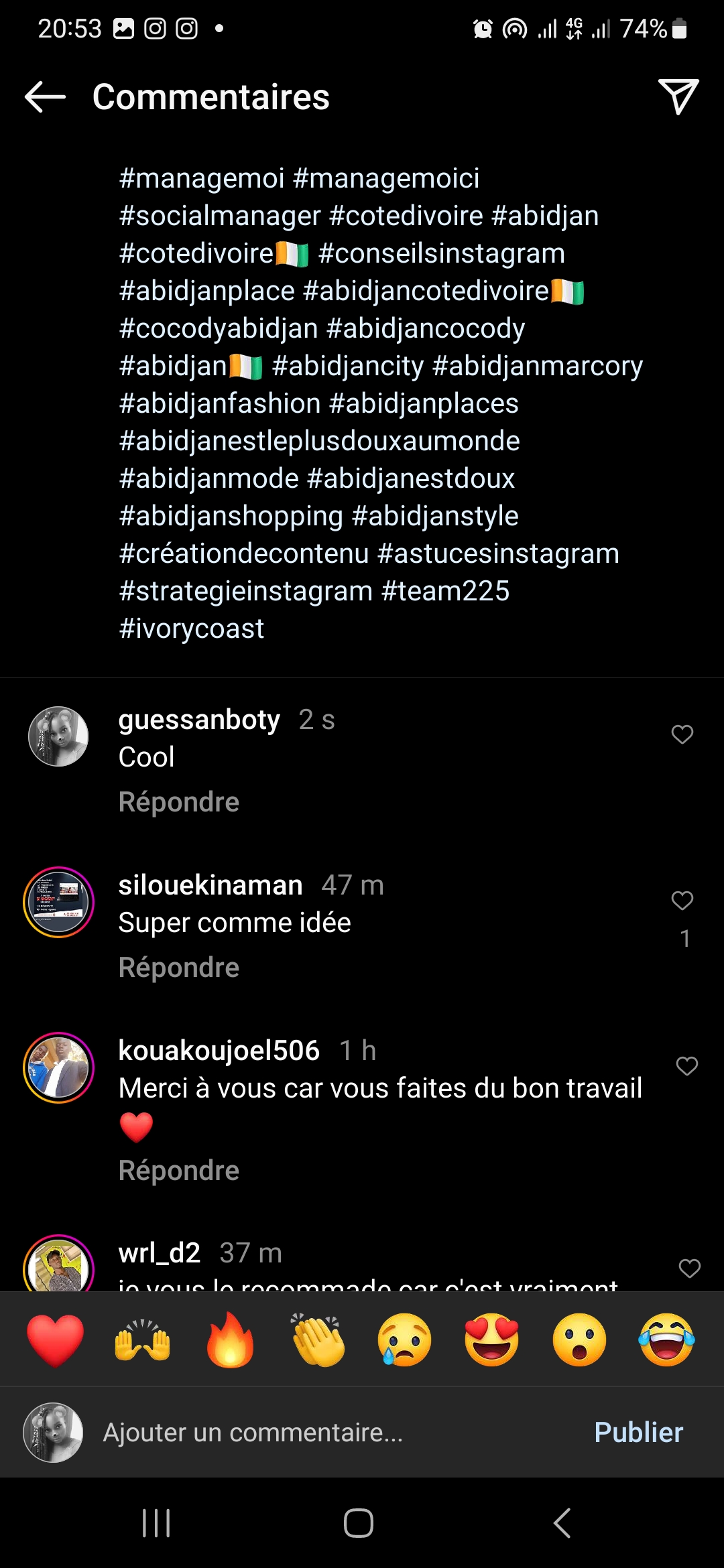Insert the surprised face emoji
The height and width of the screenshot is (1568, 724).
(579, 1340)
